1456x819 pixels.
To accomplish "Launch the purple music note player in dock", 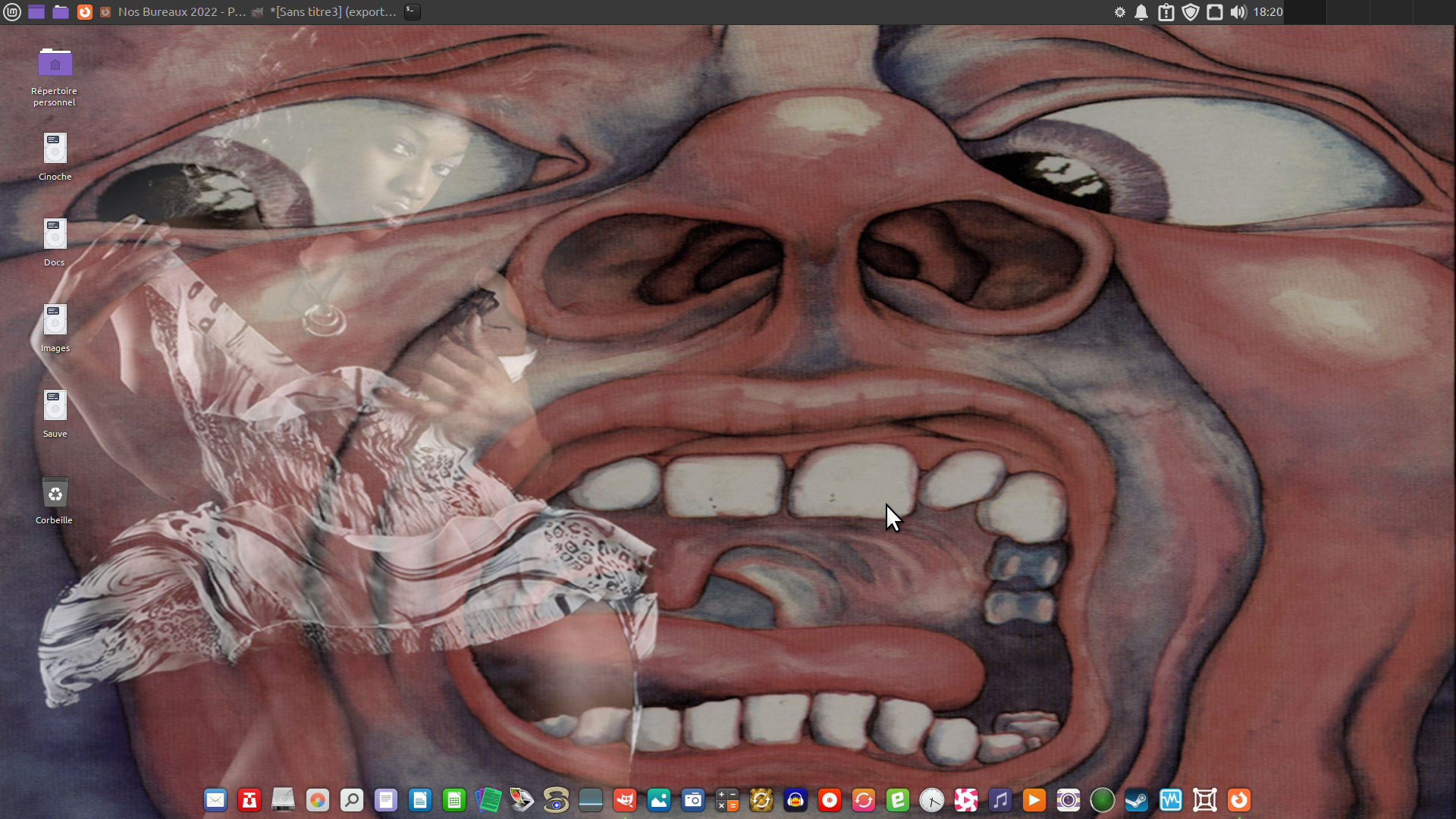I will coord(1000,800).
